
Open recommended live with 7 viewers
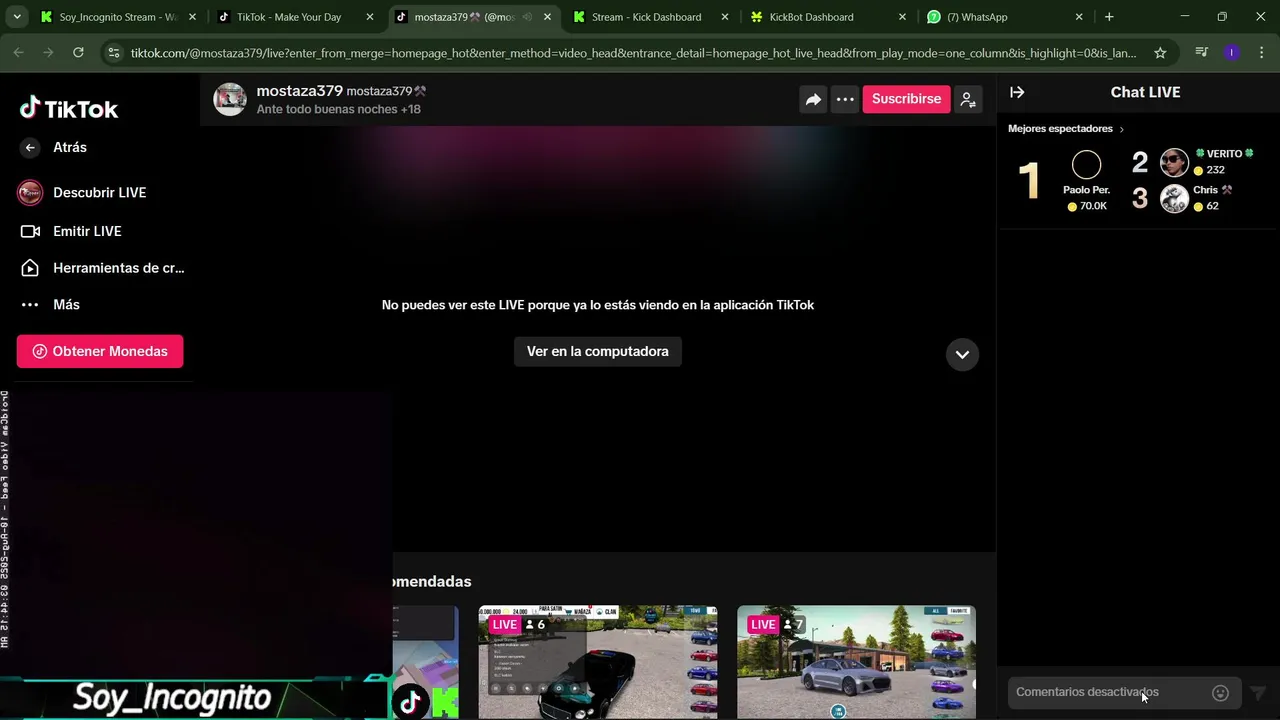tap(856, 662)
